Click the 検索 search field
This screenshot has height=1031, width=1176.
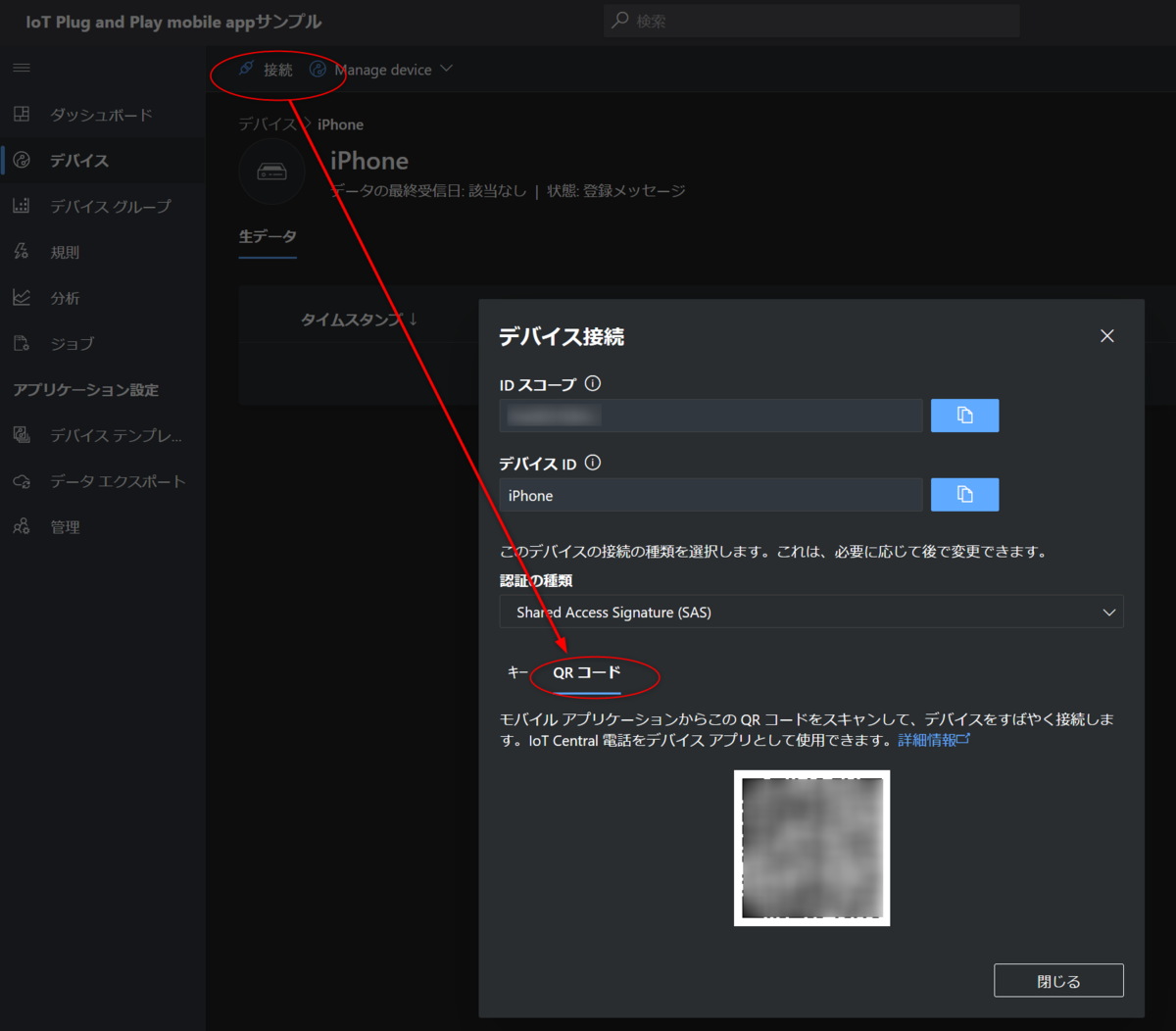click(811, 21)
